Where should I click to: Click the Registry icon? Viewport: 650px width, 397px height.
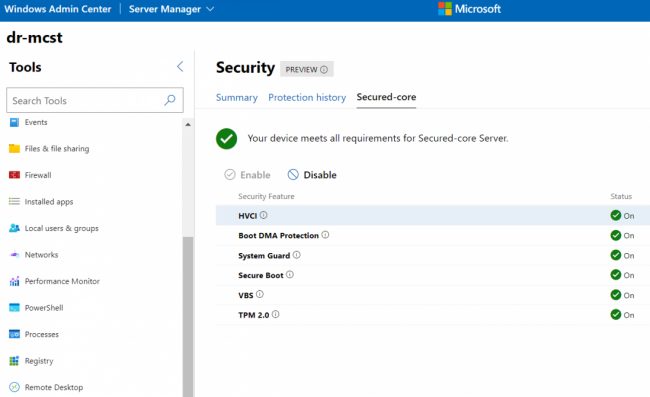click(x=14, y=361)
